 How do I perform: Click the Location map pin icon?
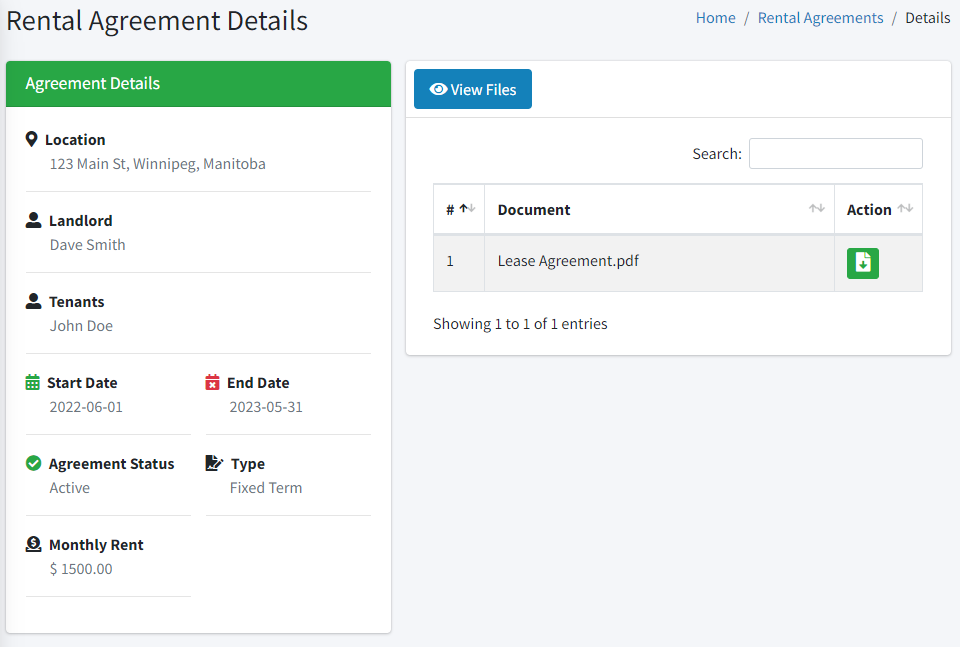(x=31, y=140)
